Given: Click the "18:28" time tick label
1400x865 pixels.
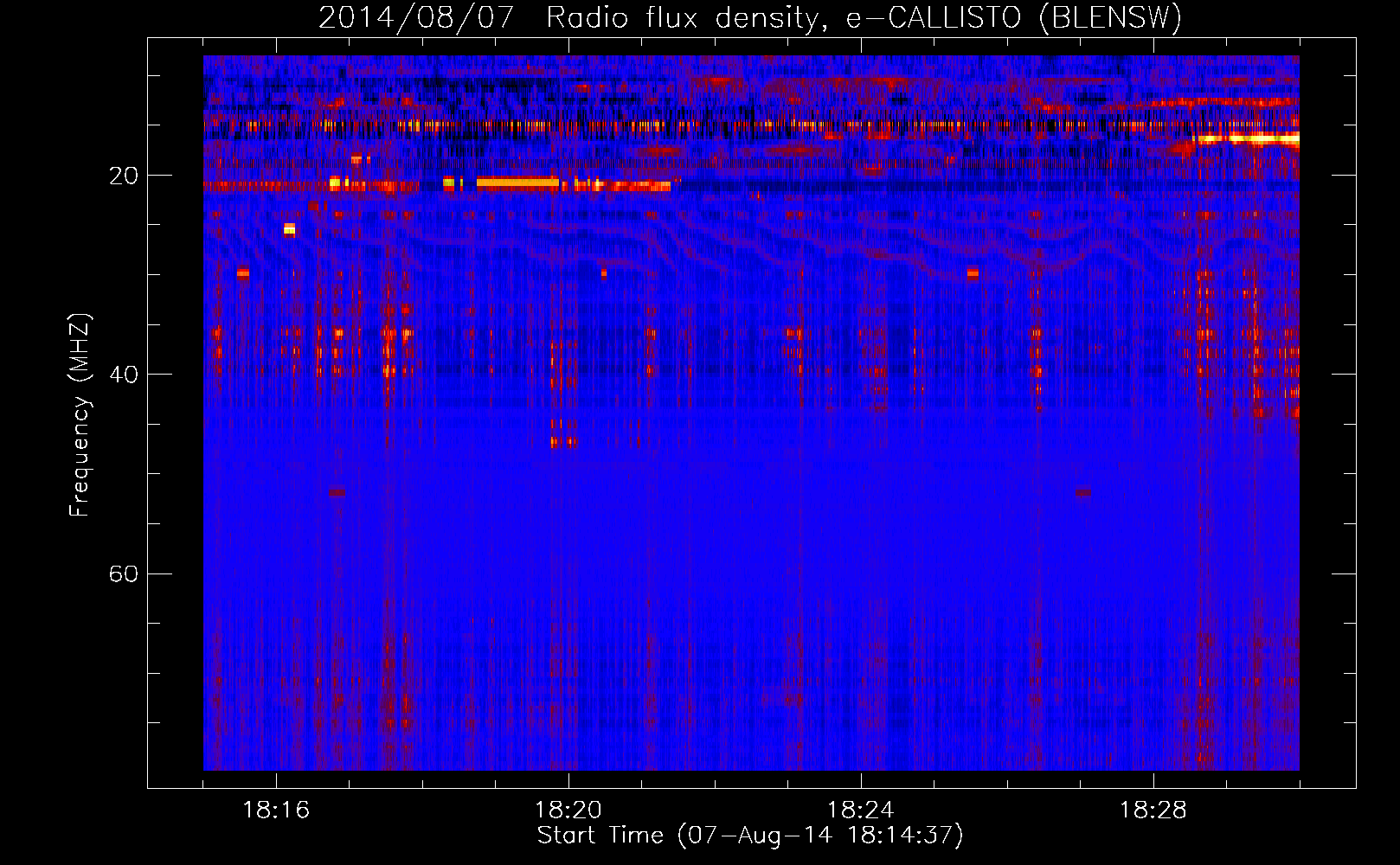Looking at the screenshot, I should [1153, 811].
